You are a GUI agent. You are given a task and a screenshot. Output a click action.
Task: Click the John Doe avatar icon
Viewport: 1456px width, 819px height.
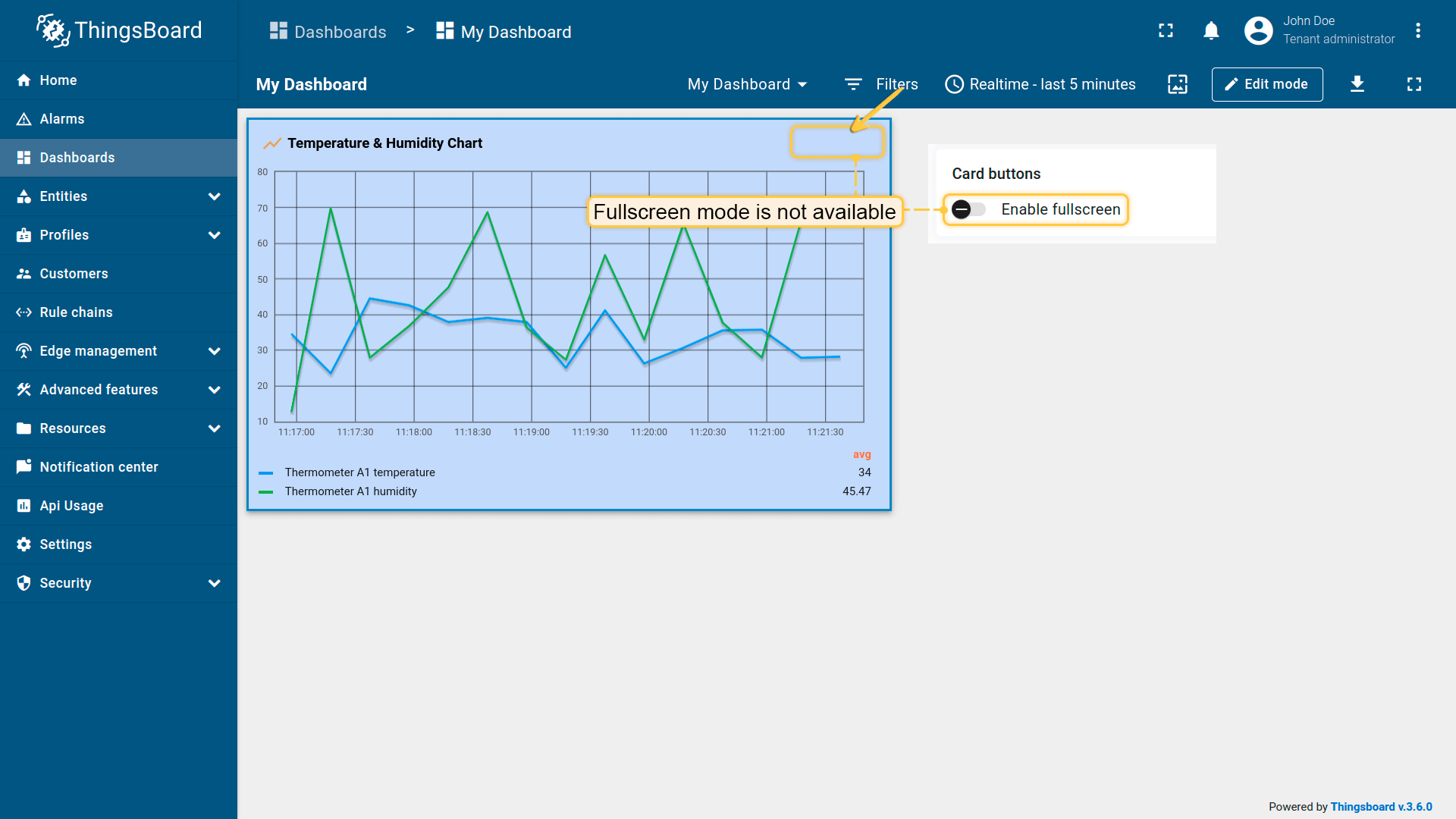point(1258,30)
